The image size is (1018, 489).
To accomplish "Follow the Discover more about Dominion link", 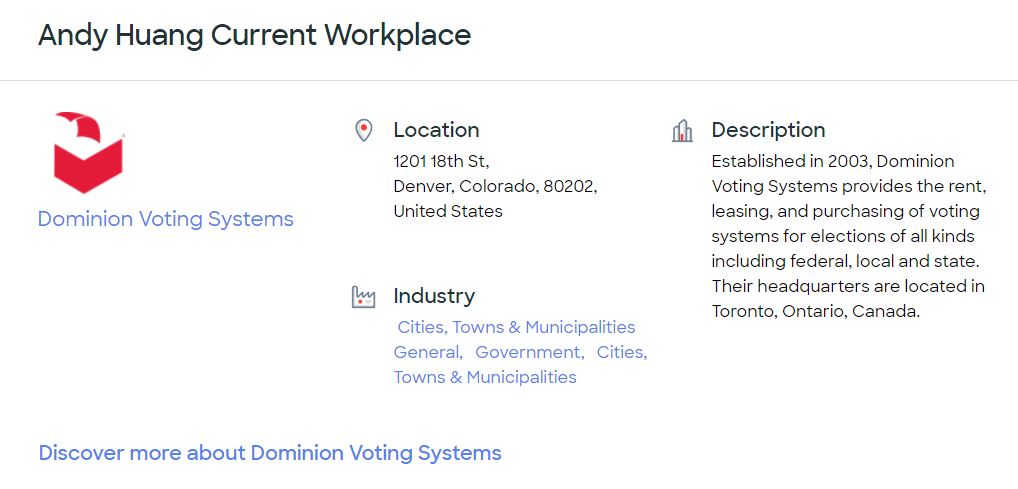I will pos(270,453).
